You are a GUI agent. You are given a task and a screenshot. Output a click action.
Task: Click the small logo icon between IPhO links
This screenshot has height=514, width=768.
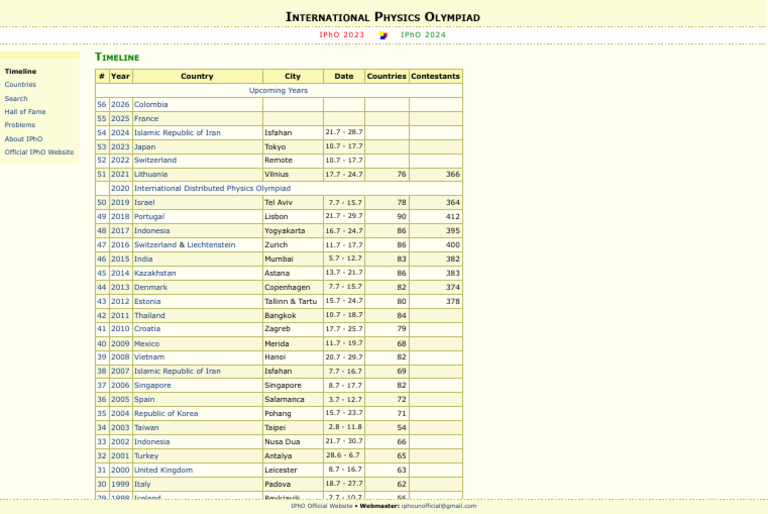(x=383, y=35)
